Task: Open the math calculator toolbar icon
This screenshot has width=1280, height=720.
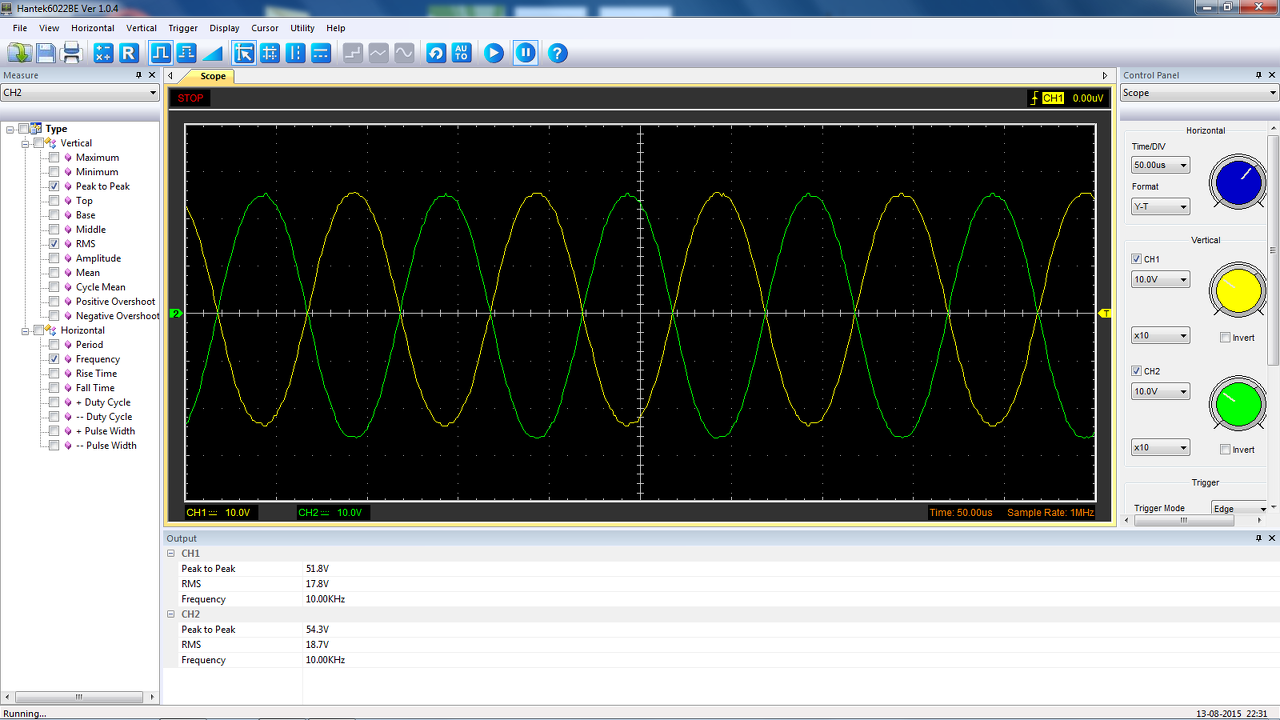Action: [x=103, y=53]
